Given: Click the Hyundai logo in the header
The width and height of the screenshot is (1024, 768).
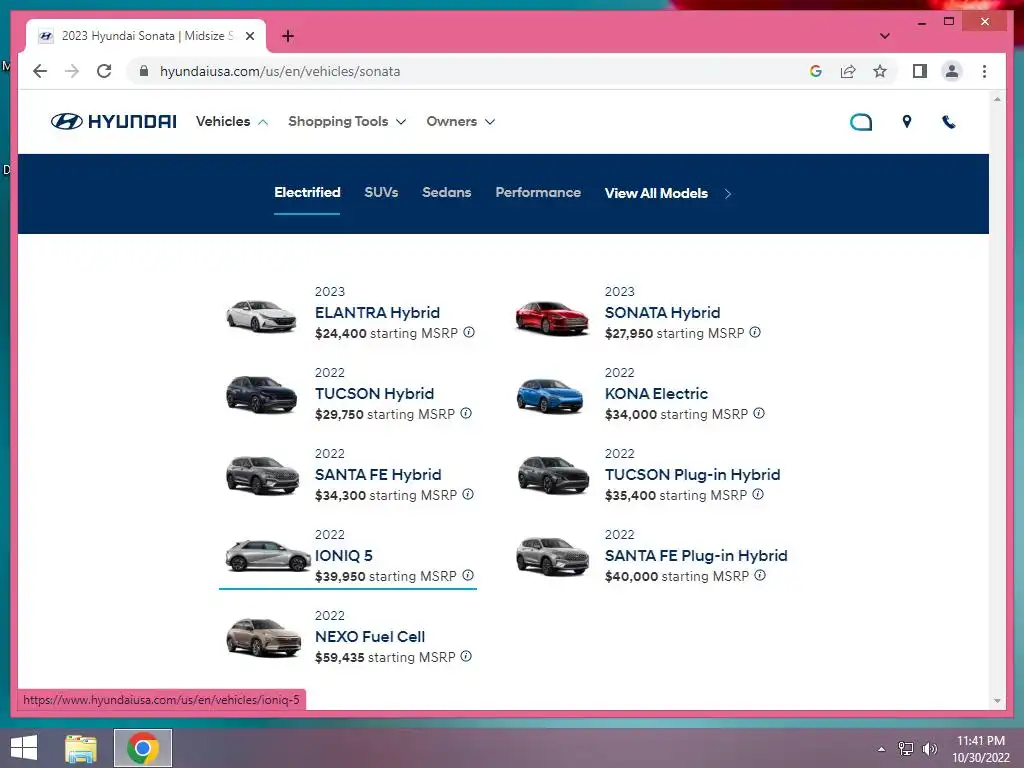Looking at the screenshot, I should (x=114, y=121).
